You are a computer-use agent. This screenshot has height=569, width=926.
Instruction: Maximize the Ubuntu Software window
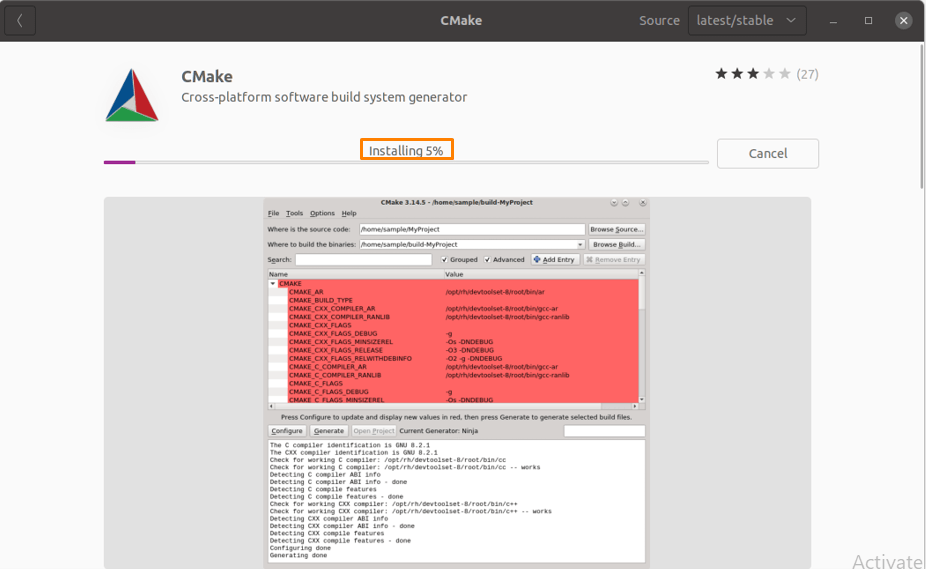[868, 21]
